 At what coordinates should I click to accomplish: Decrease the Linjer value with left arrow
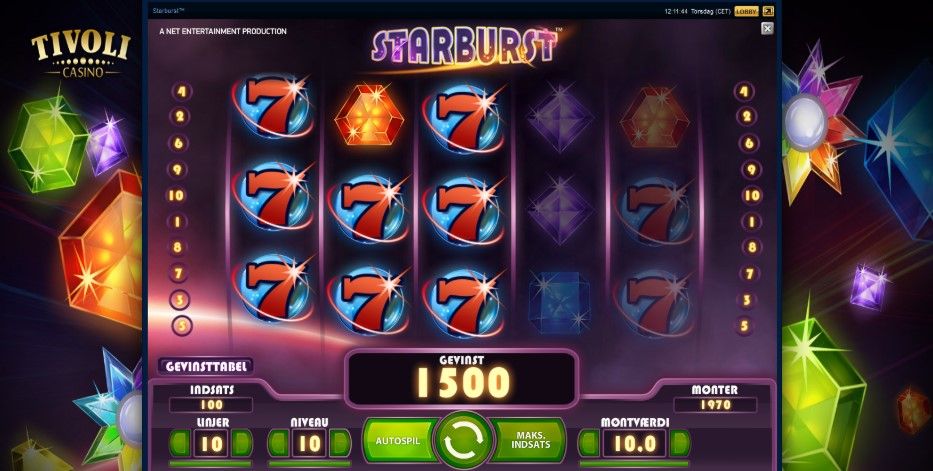pyautogui.click(x=180, y=444)
